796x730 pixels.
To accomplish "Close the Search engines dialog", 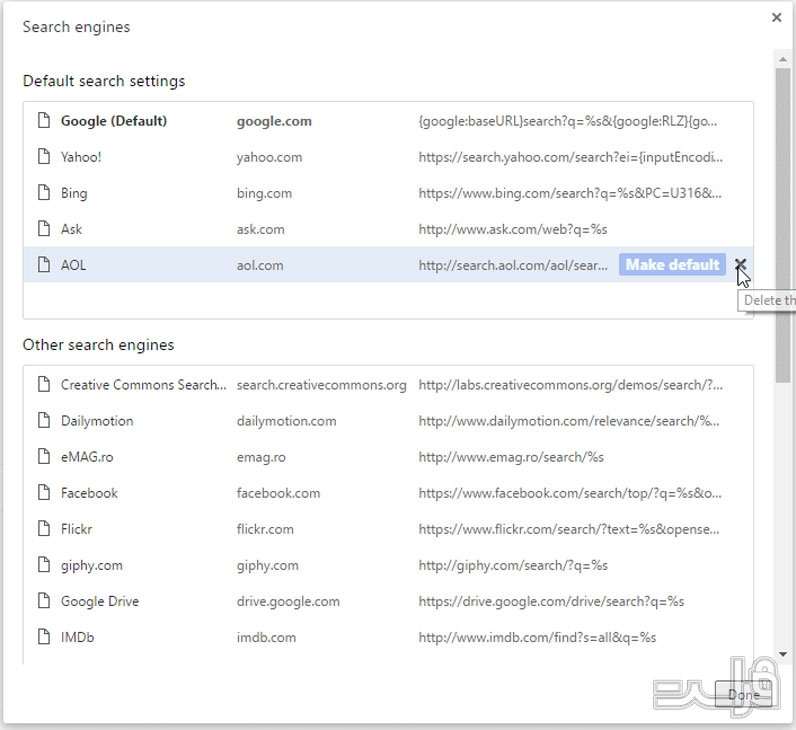I will (776, 18).
